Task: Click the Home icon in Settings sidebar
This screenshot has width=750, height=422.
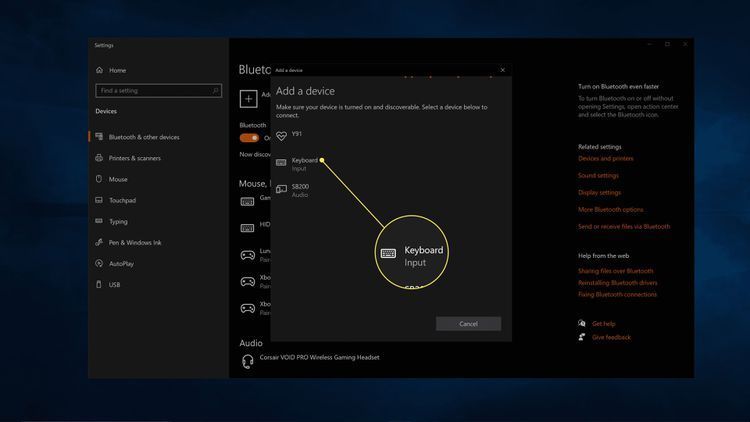Action: point(99,70)
